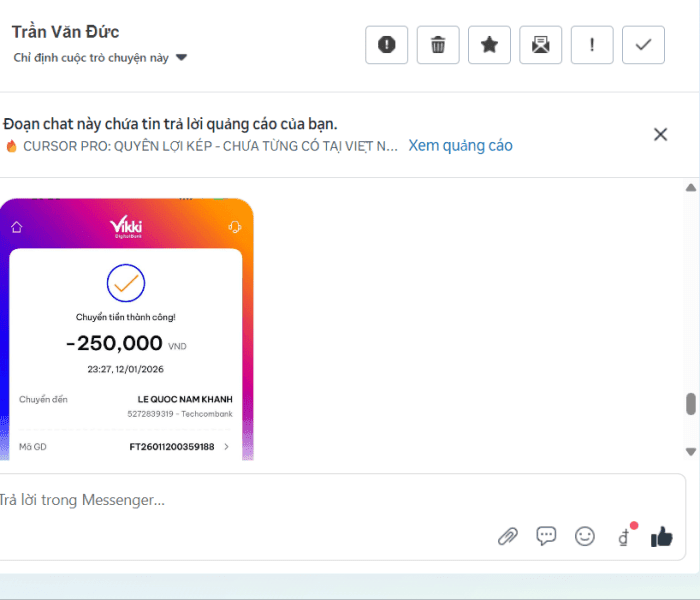Delete conversation using the trash icon
700x600 pixels.
[438, 45]
